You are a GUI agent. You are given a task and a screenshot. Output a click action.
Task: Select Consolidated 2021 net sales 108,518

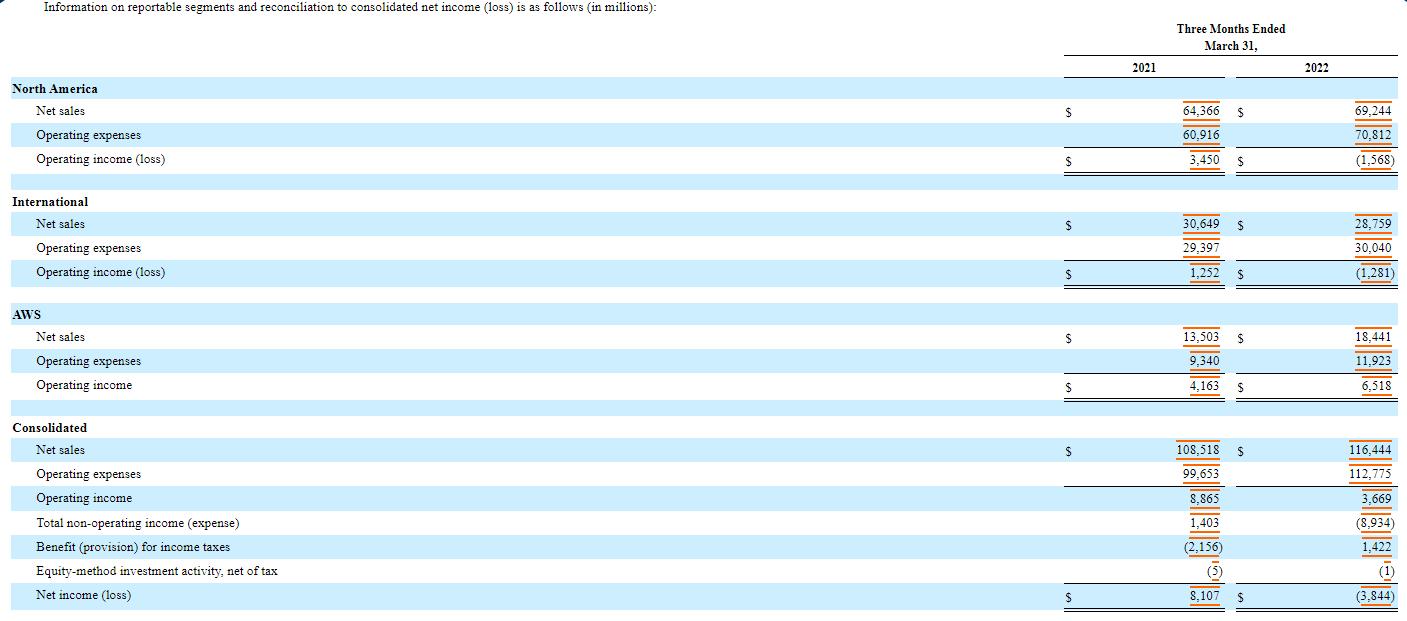coord(1198,450)
